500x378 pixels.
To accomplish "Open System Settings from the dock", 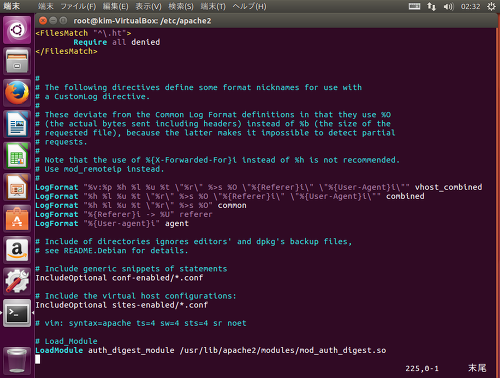I will point(17,282).
